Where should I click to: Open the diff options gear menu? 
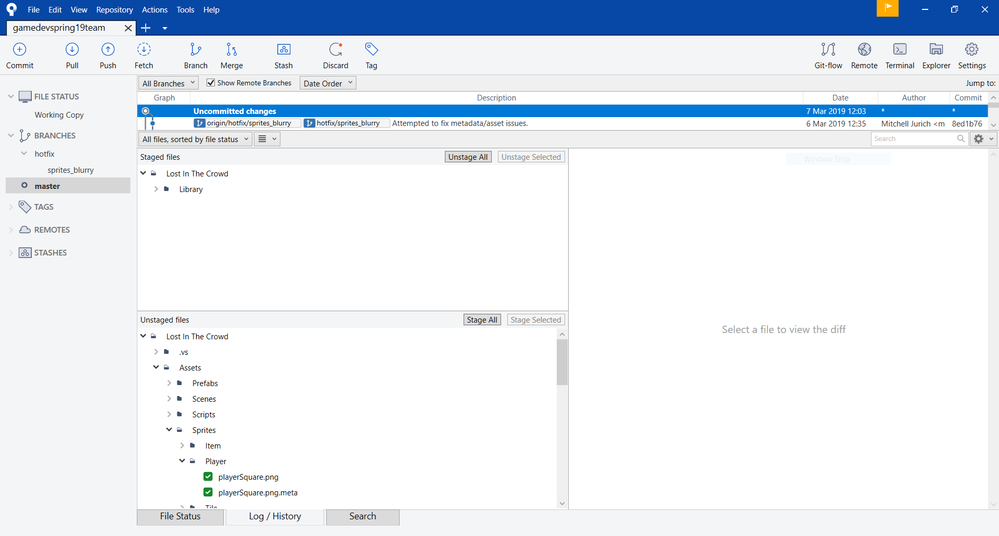tap(984, 139)
